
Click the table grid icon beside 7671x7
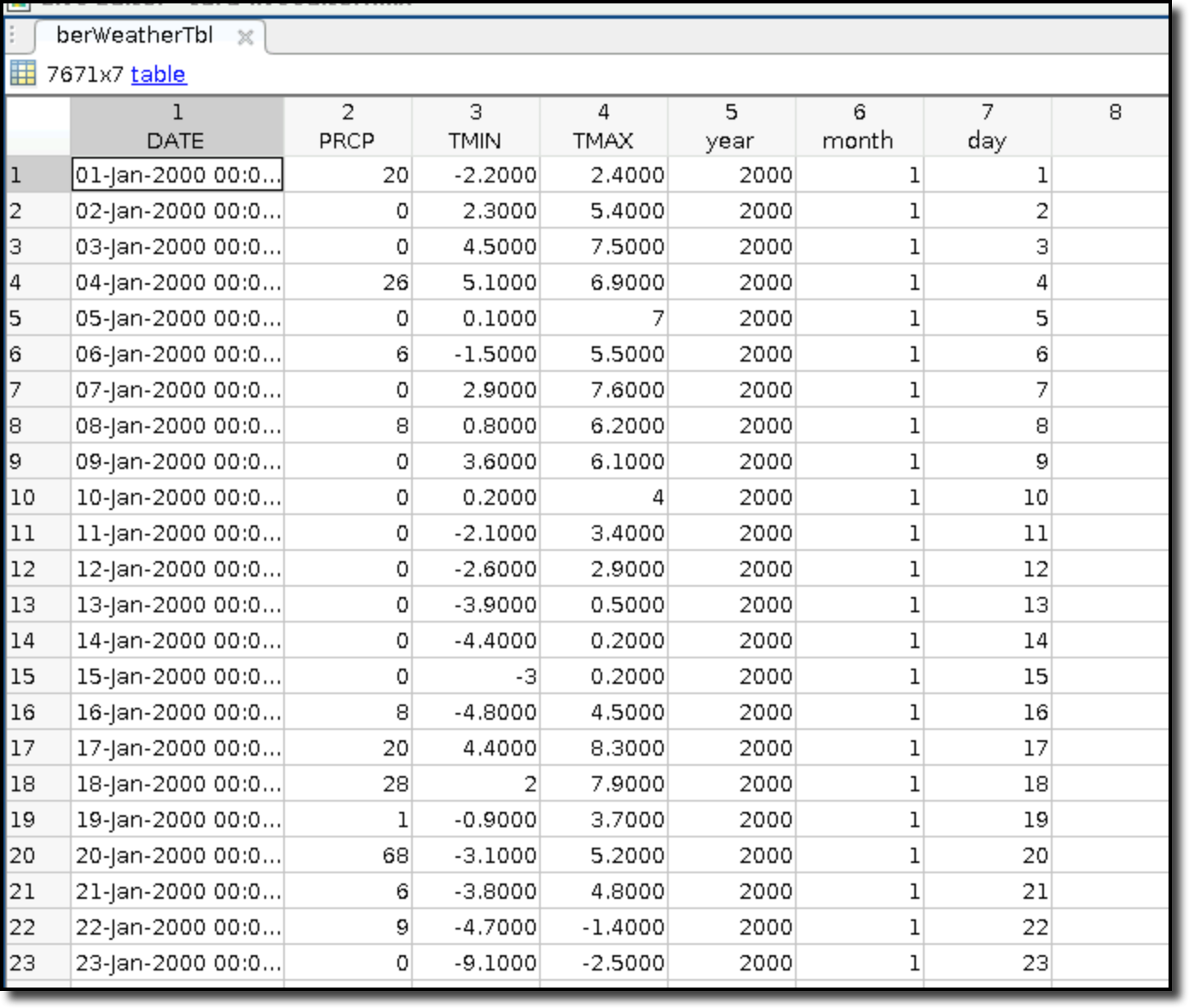click(x=22, y=73)
